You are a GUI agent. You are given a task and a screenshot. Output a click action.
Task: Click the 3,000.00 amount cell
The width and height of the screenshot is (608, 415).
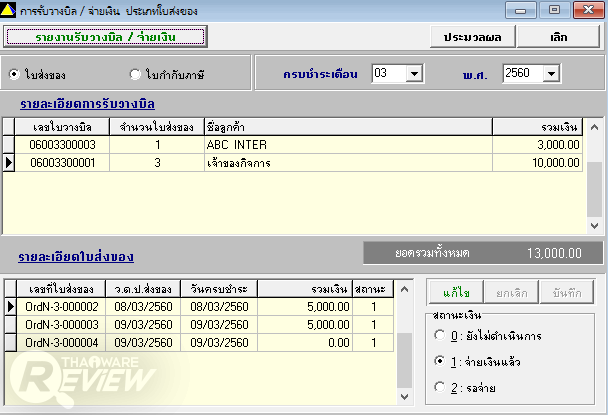pos(537,145)
